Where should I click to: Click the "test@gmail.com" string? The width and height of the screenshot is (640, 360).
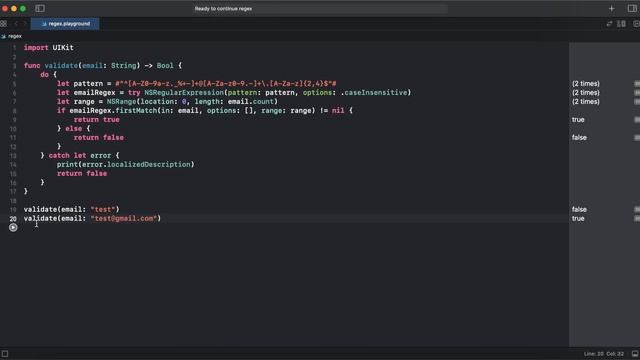(124, 218)
